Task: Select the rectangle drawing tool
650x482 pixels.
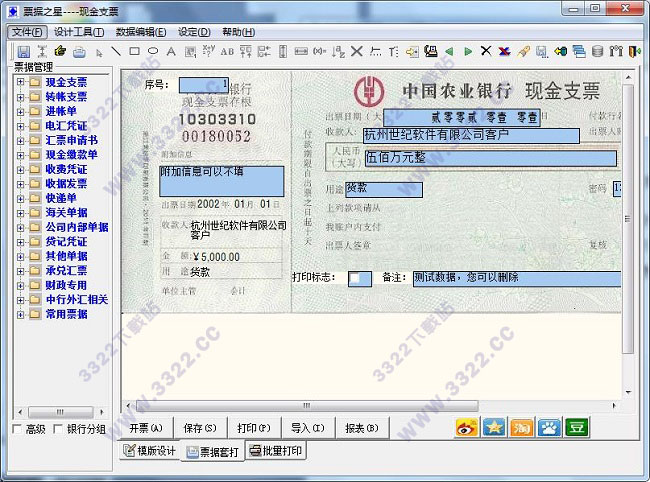Action: click(x=134, y=51)
